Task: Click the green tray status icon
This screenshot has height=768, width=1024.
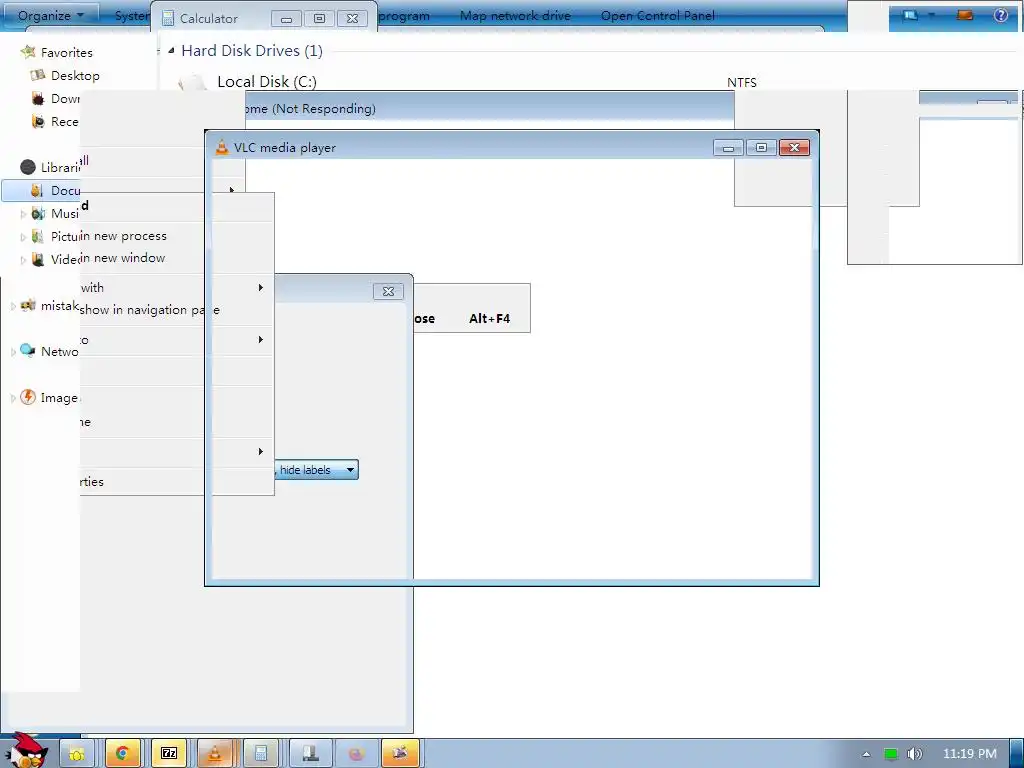Action: (890, 754)
